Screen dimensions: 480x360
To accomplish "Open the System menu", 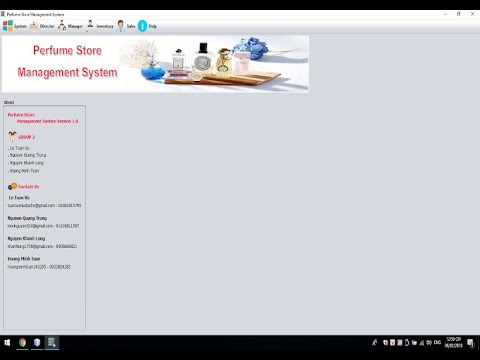I will pos(15,26).
